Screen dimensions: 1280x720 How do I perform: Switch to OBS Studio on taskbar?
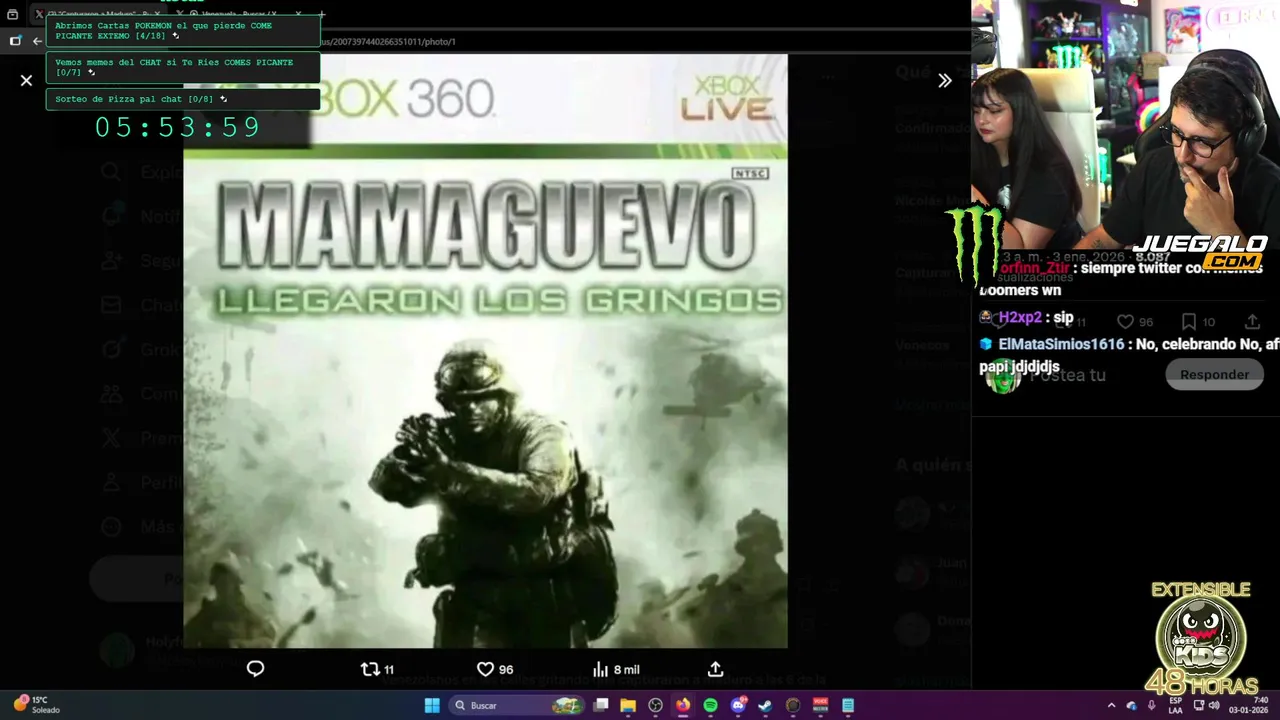(655, 705)
